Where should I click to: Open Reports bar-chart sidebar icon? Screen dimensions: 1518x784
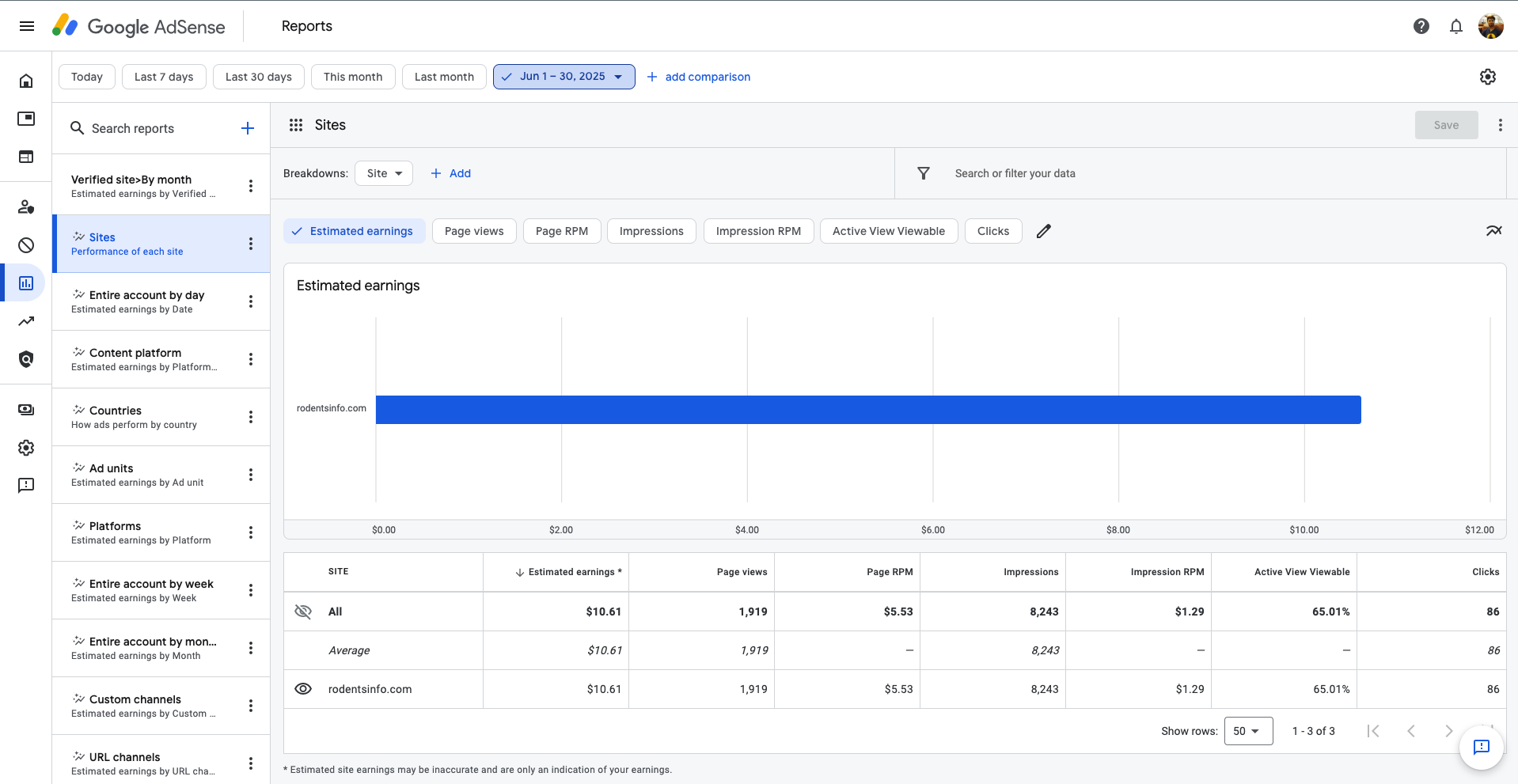(26, 282)
